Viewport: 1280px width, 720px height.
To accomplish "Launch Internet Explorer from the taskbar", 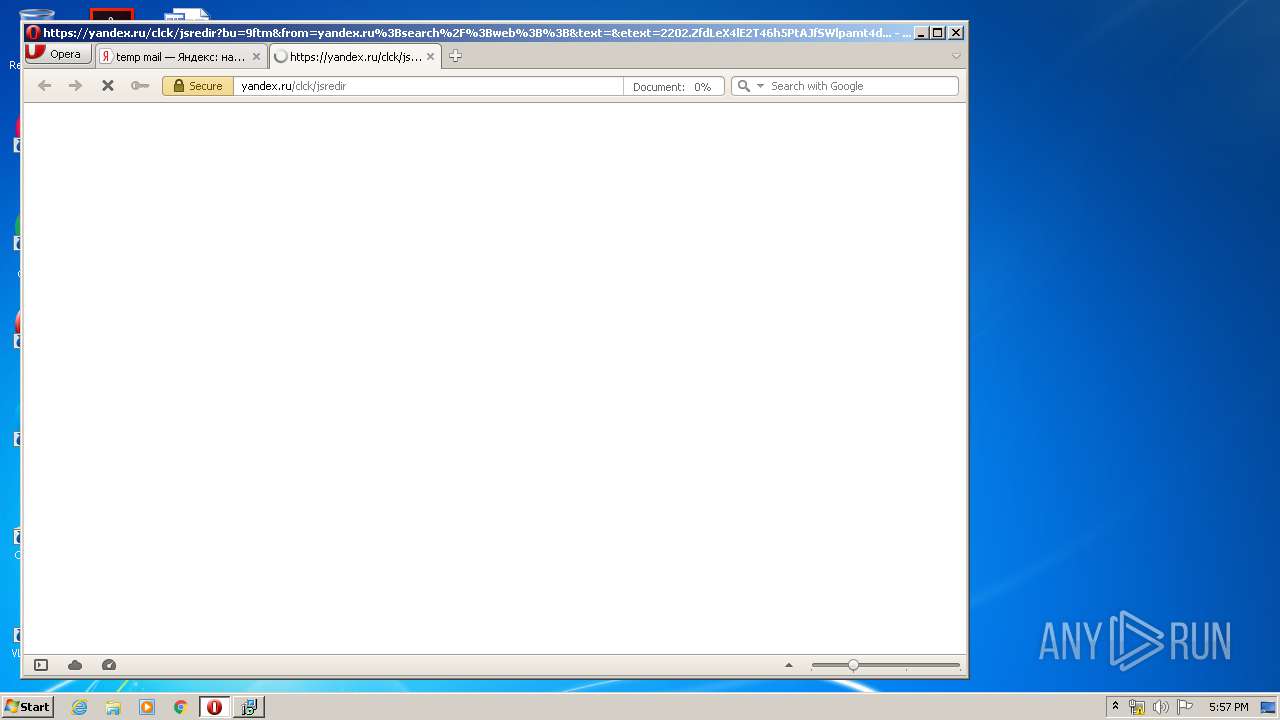I will pos(80,707).
